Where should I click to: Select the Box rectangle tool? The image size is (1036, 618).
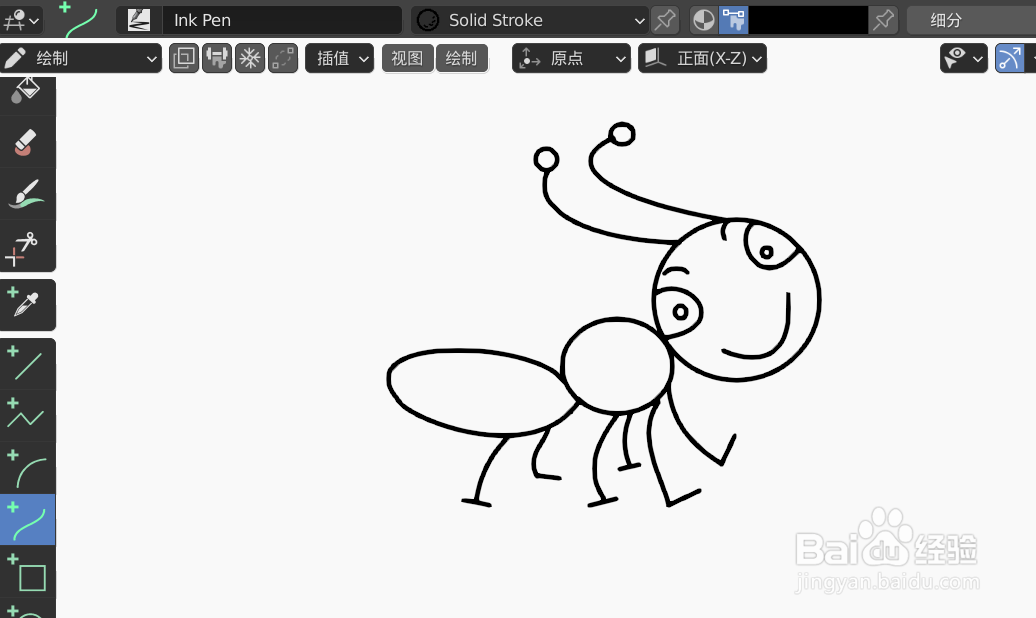[27, 572]
